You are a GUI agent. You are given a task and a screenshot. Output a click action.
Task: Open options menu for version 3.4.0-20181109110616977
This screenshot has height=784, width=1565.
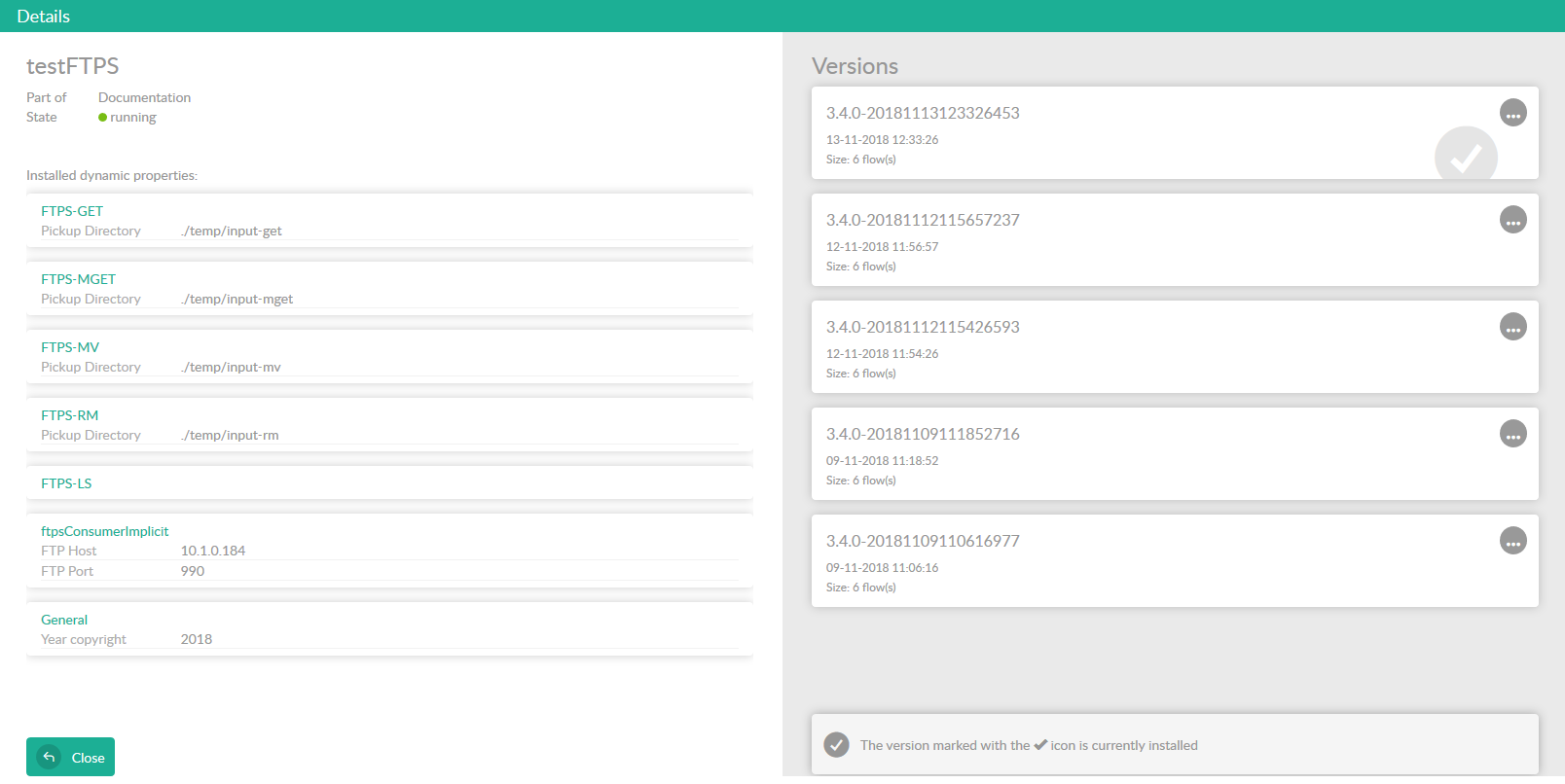(1512, 541)
